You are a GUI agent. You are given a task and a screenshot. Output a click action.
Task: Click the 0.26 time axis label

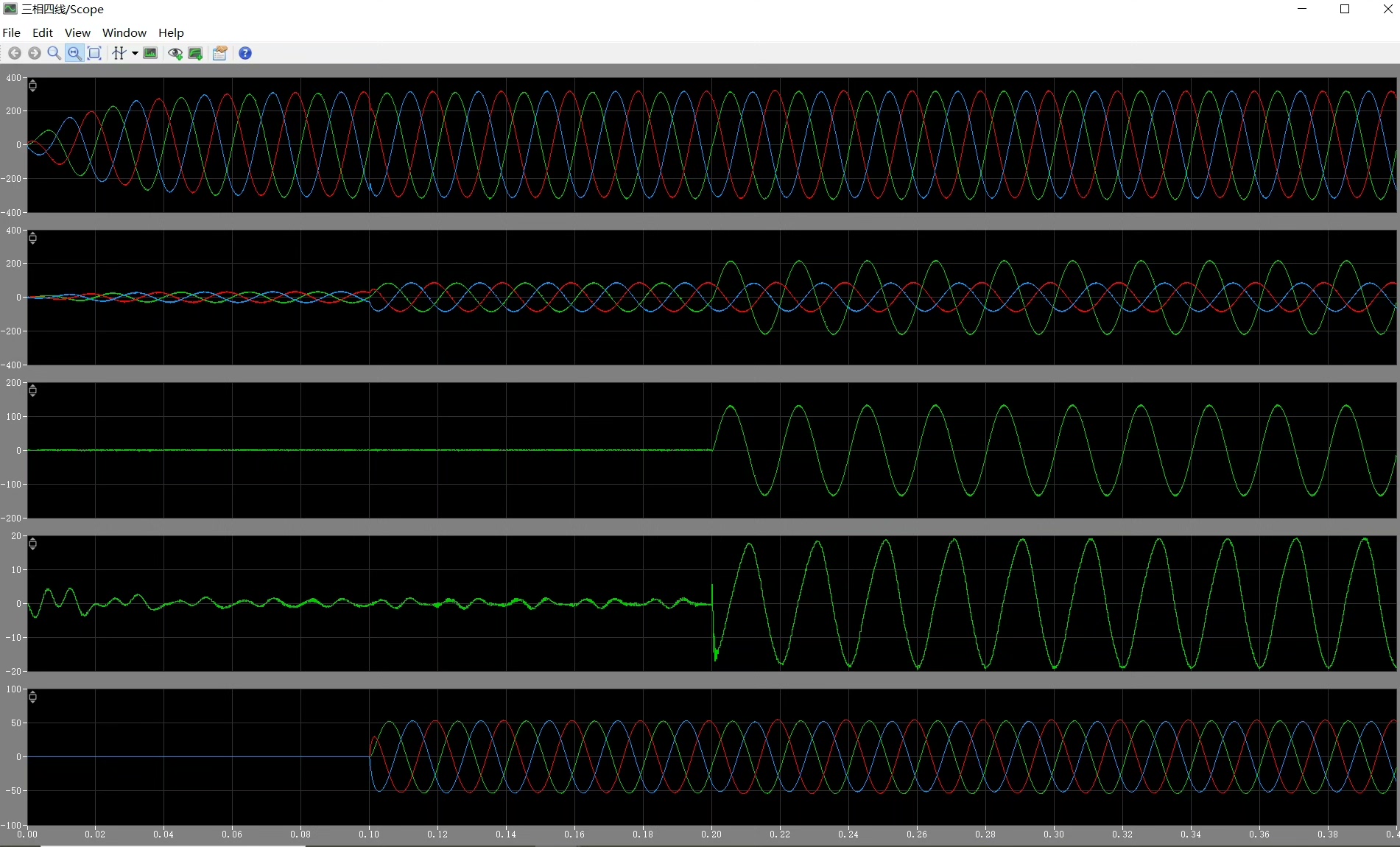pyautogui.click(x=917, y=834)
